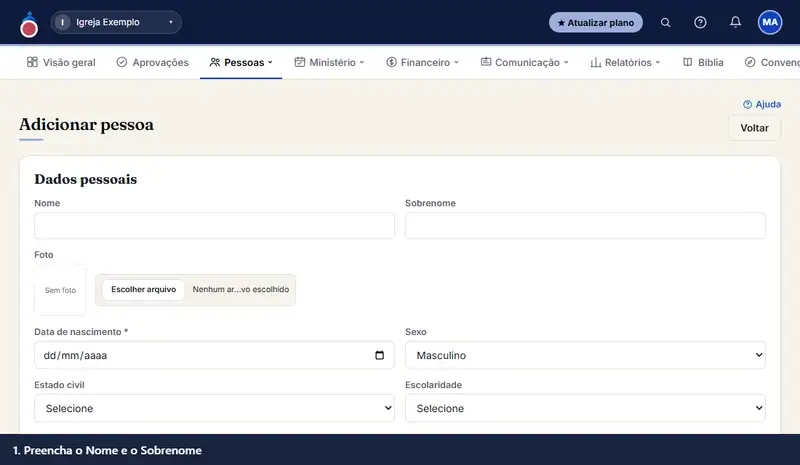Expand the Relatórios menu
The height and width of the screenshot is (465, 800).
(x=625, y=62)
